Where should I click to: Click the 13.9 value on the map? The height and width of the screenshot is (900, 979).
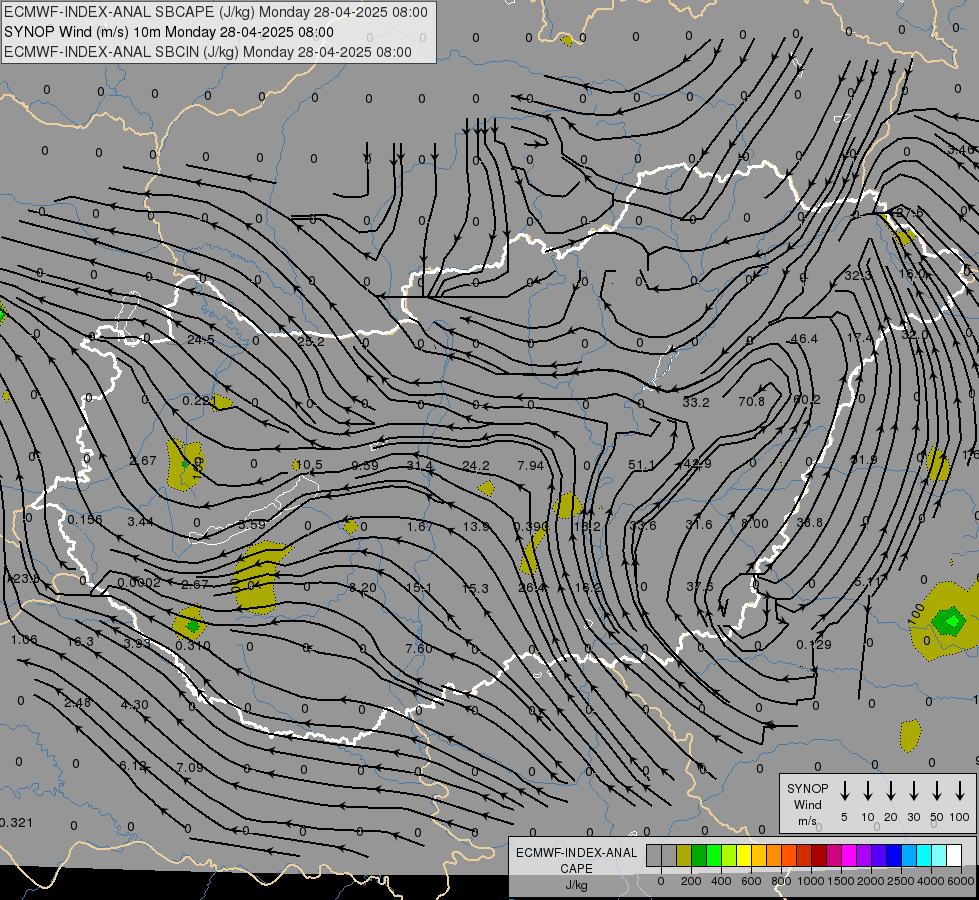click(x=476, y=527)
